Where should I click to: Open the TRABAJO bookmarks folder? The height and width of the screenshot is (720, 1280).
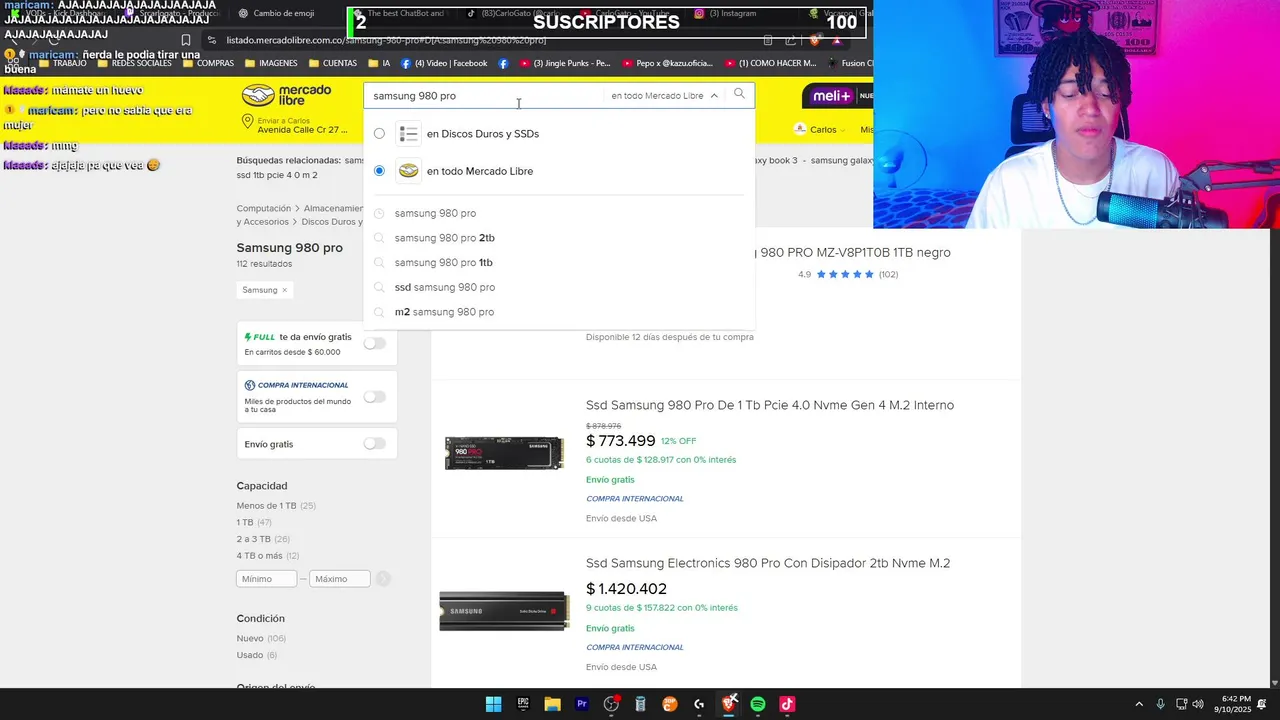point(62,63)
